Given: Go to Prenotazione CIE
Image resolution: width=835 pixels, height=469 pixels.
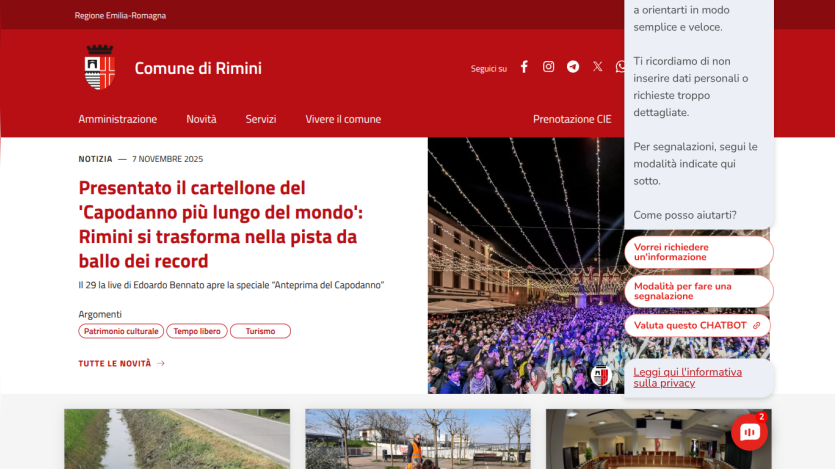Looking at the screenshot, I should click(572, 119).
